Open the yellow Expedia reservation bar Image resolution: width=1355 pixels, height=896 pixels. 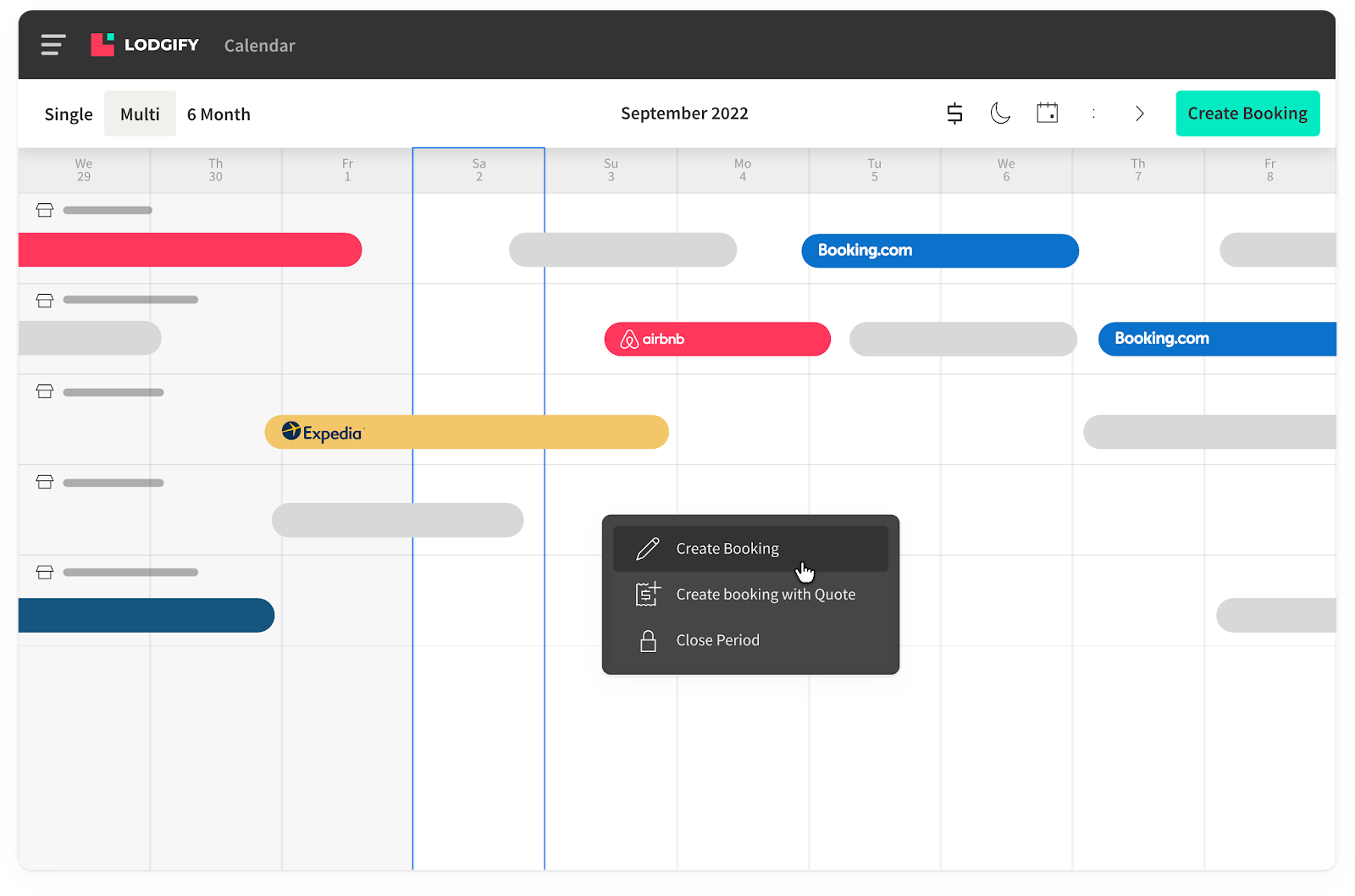(x=467, y=432)
